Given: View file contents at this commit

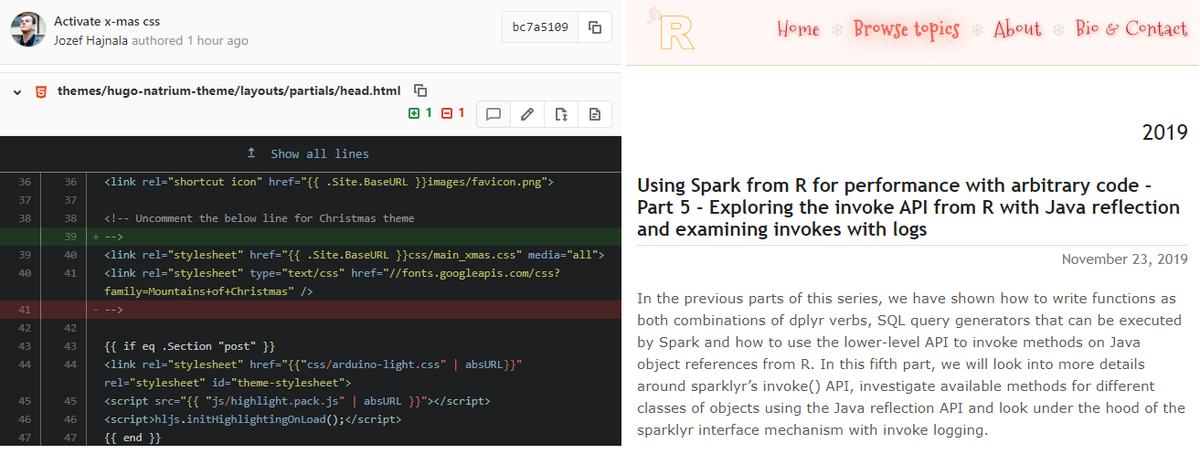Looking at the screenshot, I should [561, 114].
